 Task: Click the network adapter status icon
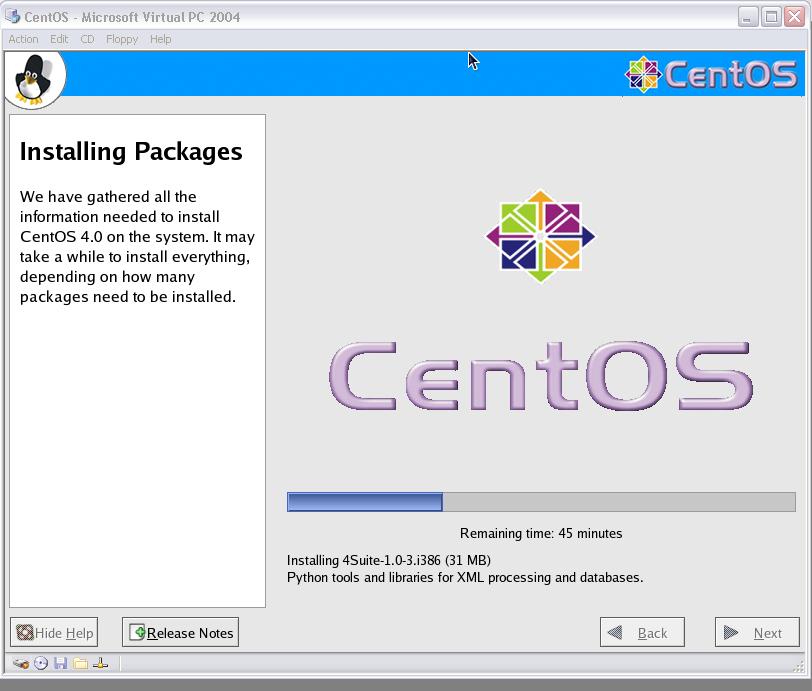100,663
